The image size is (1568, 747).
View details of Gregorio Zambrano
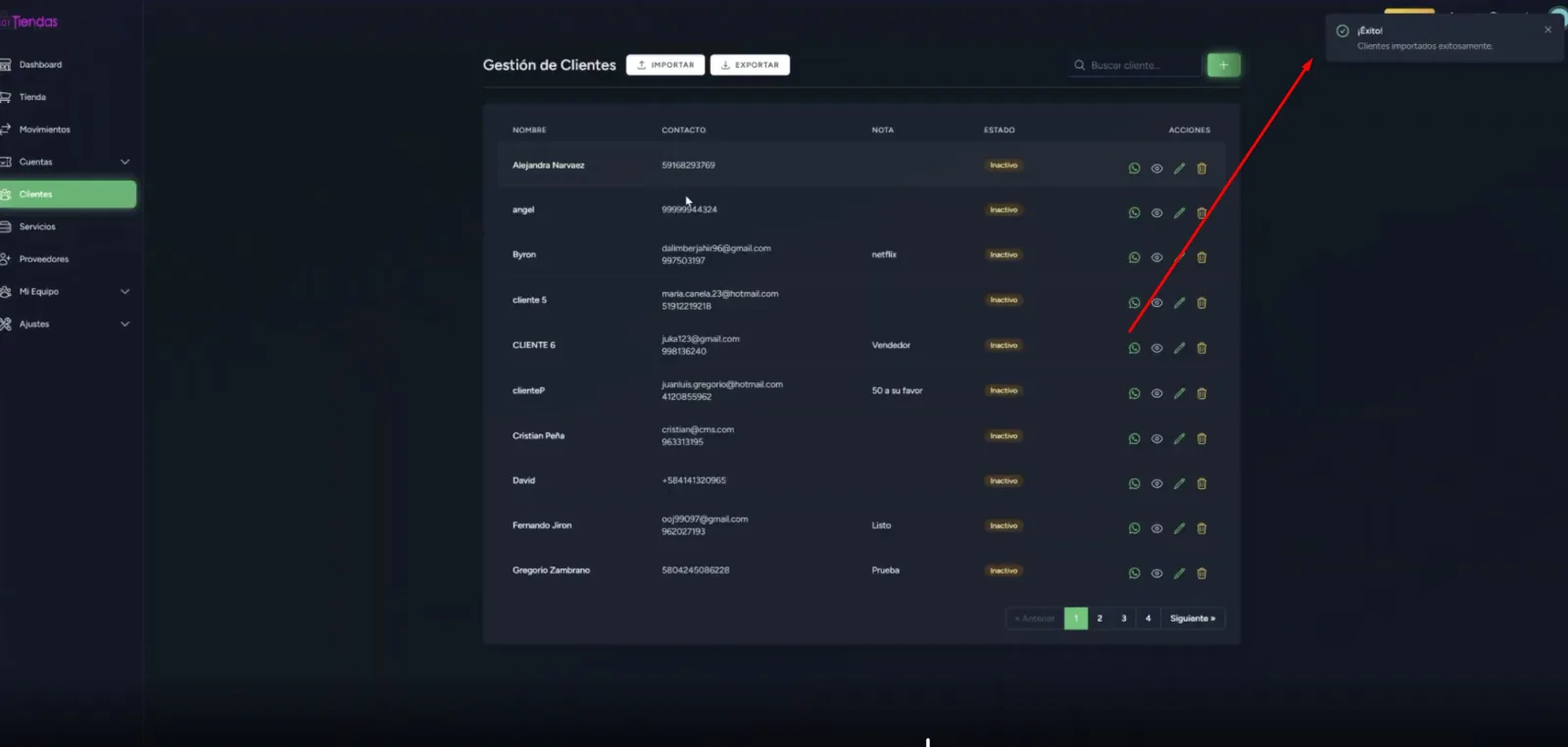(x=1156, y=573)
